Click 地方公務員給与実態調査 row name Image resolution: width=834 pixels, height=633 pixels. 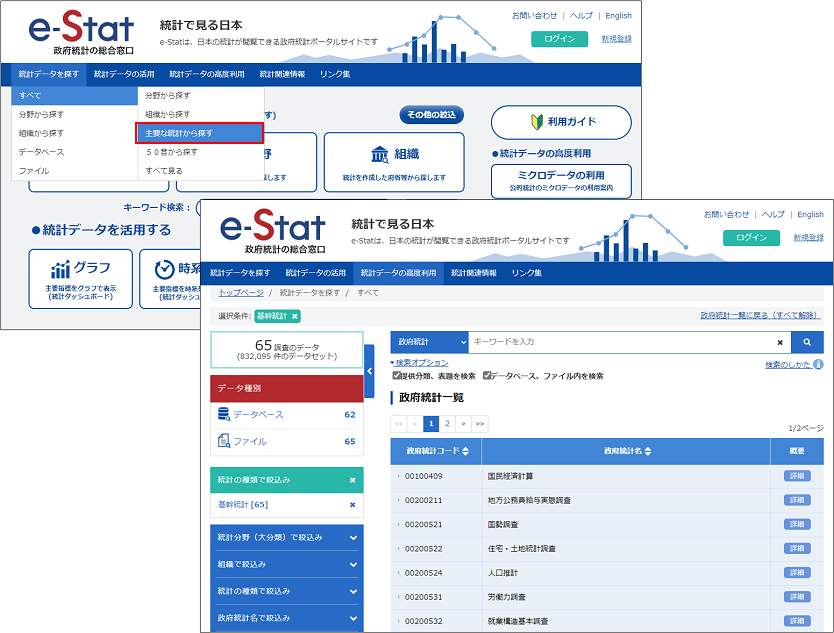pyautogui.click(x=529, y=501)
